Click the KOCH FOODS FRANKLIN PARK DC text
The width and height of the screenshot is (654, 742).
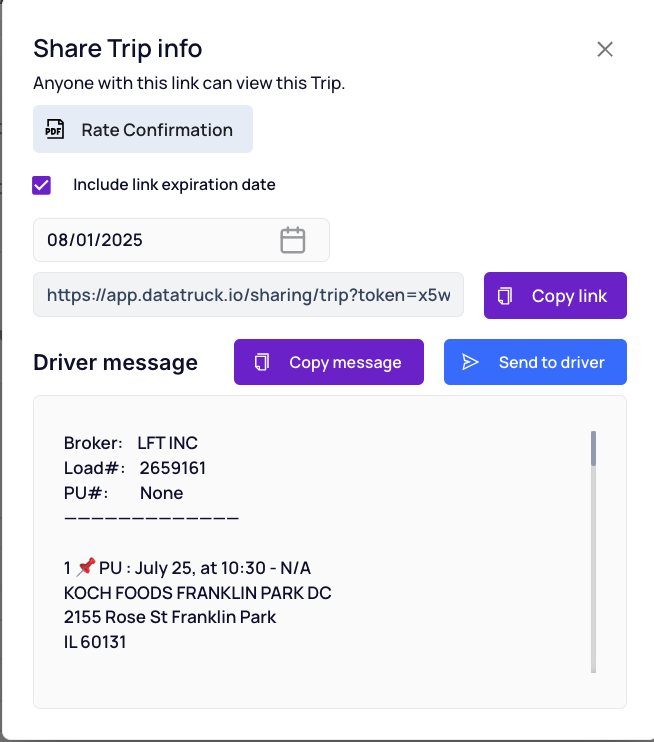pos(197,592)
